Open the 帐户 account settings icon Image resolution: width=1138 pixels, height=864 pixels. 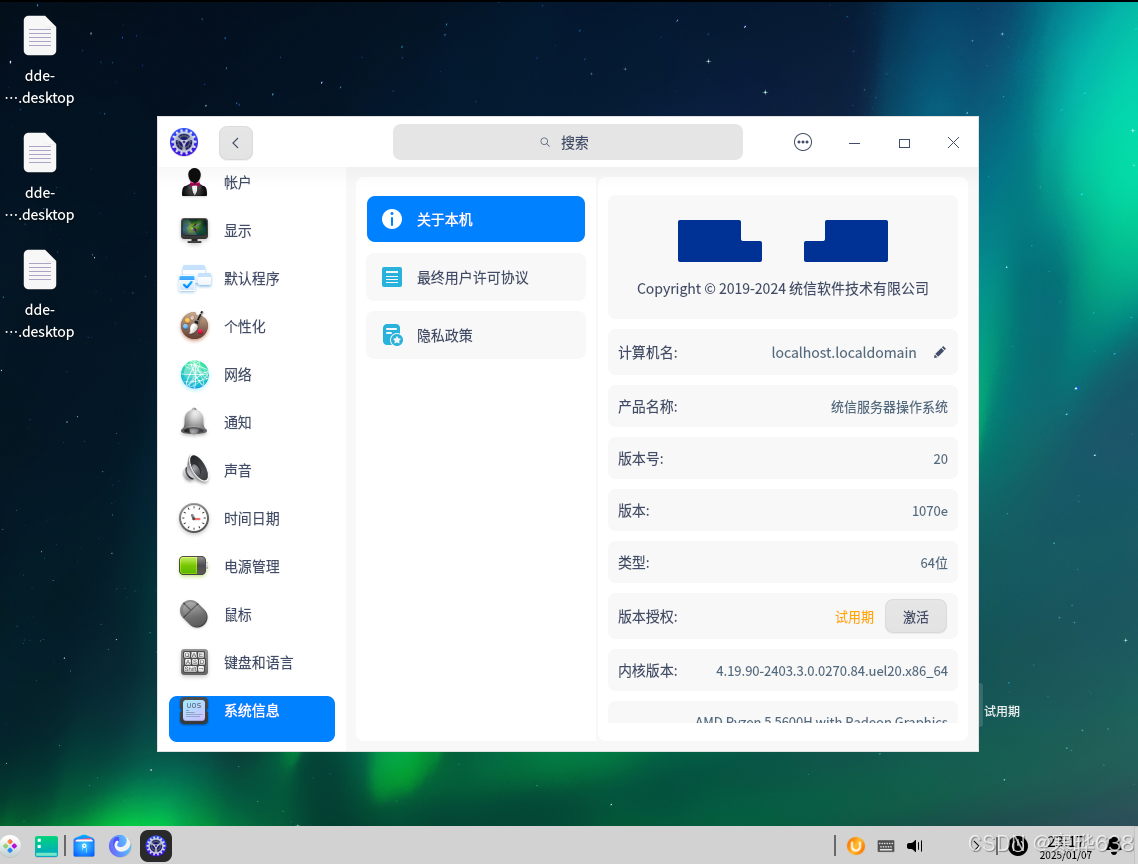[195, 182]
